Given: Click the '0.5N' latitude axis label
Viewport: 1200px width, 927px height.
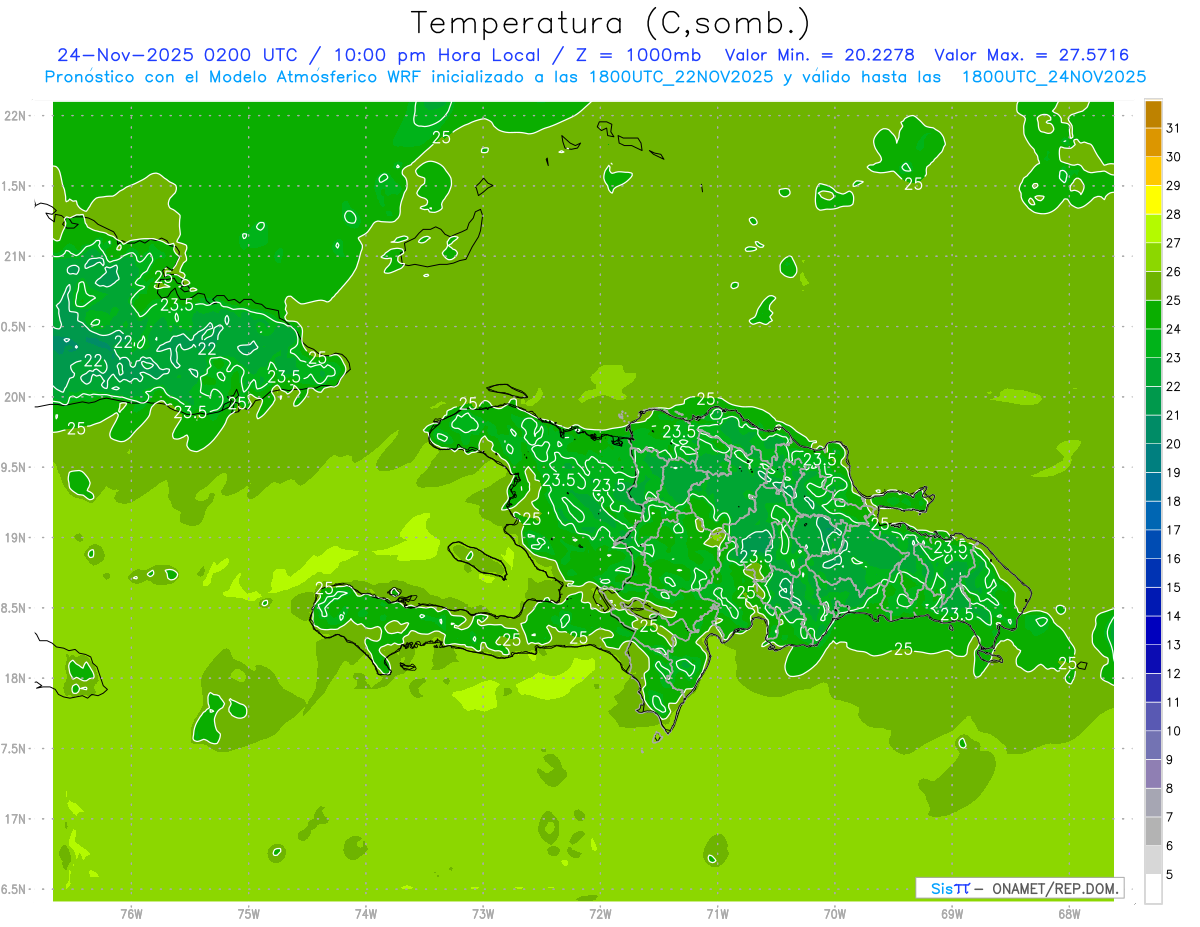Looking at the screenshot, I should coord(14,327).
